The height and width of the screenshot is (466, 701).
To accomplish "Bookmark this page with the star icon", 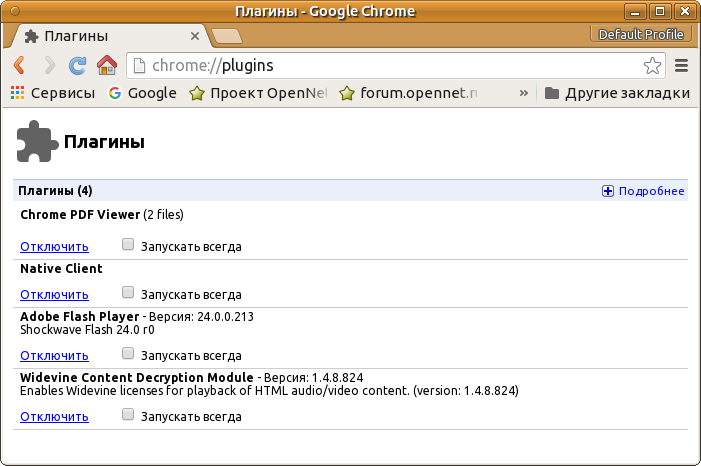I will (652, 66).
